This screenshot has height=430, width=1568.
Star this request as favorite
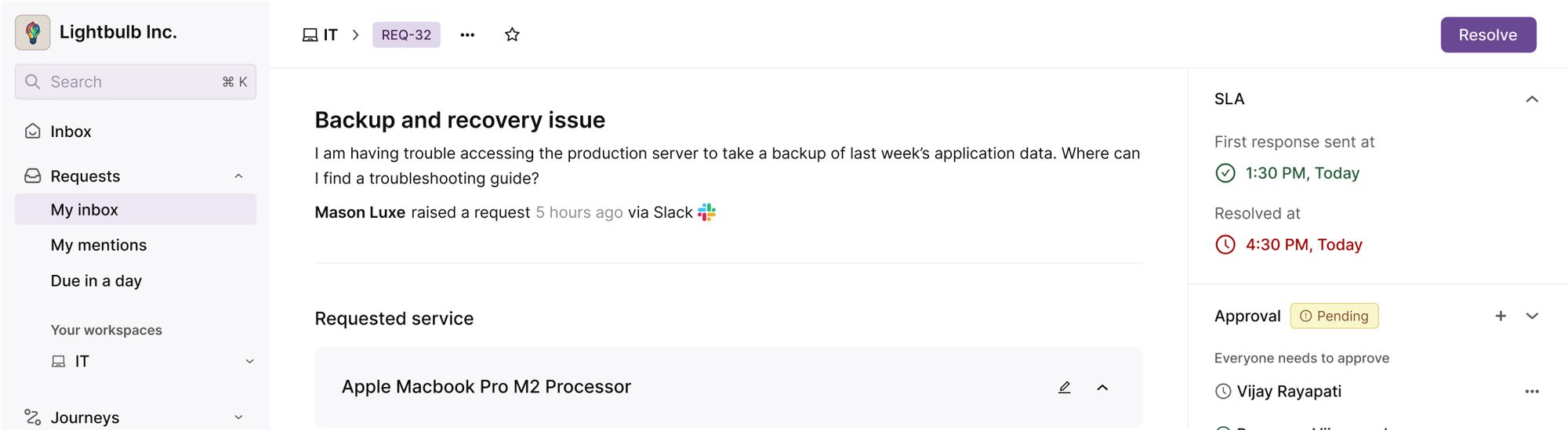(x=512, y=34)
